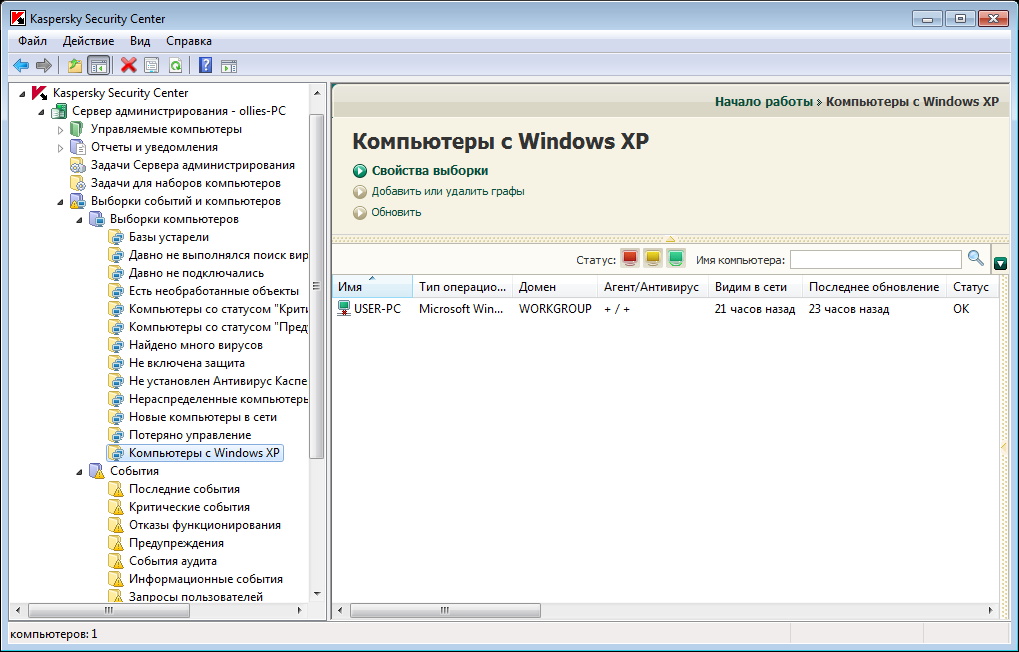Click the magnifier search icon
The image size is (1019, 652).
coord(975,259)
